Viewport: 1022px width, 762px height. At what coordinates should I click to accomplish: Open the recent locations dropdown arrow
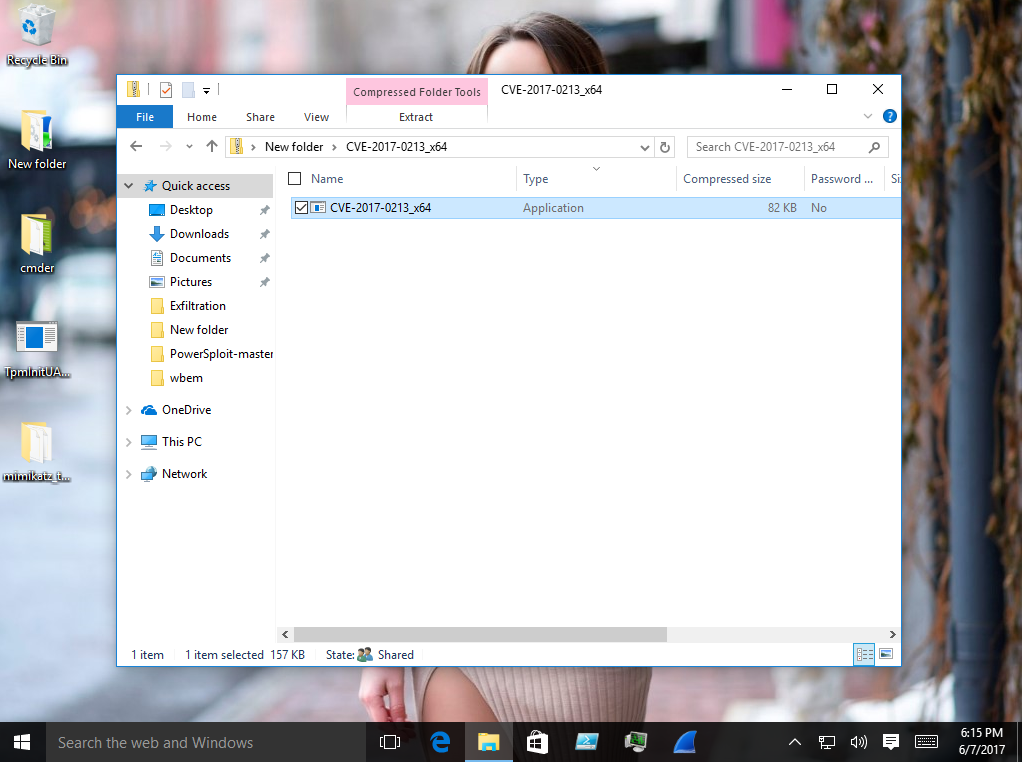click(189, 147)
